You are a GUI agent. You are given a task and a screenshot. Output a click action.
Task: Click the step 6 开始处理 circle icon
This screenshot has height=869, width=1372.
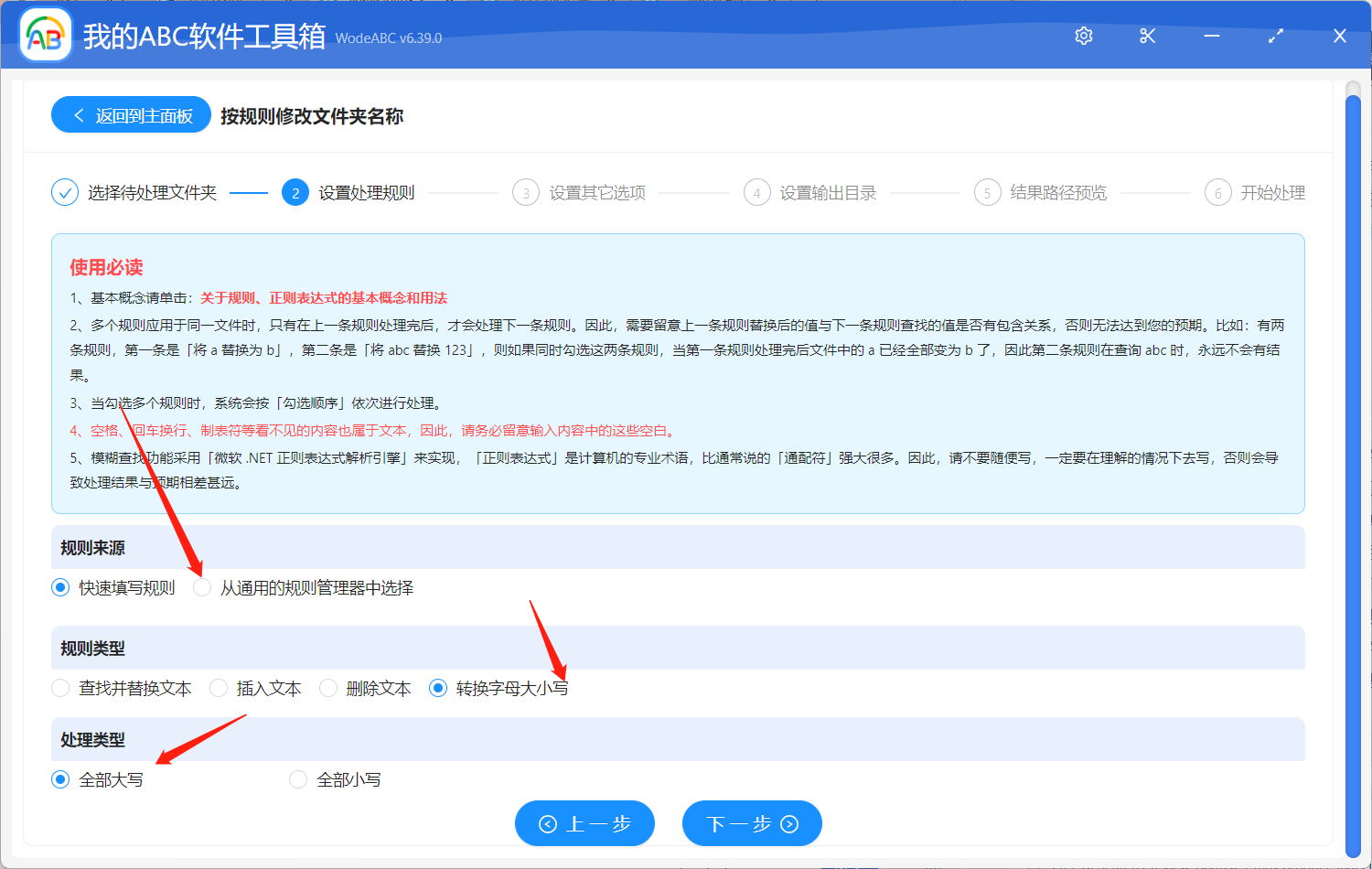pos(1218,192)
